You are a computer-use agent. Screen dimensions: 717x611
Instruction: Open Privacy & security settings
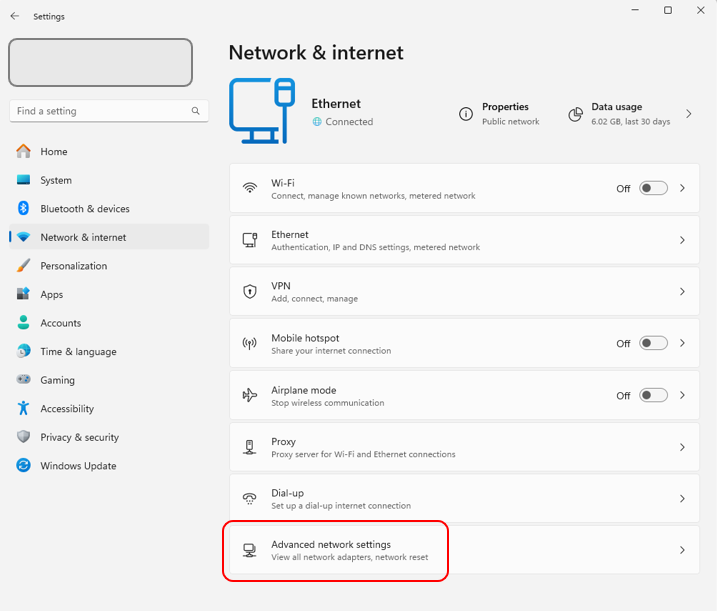79,437
